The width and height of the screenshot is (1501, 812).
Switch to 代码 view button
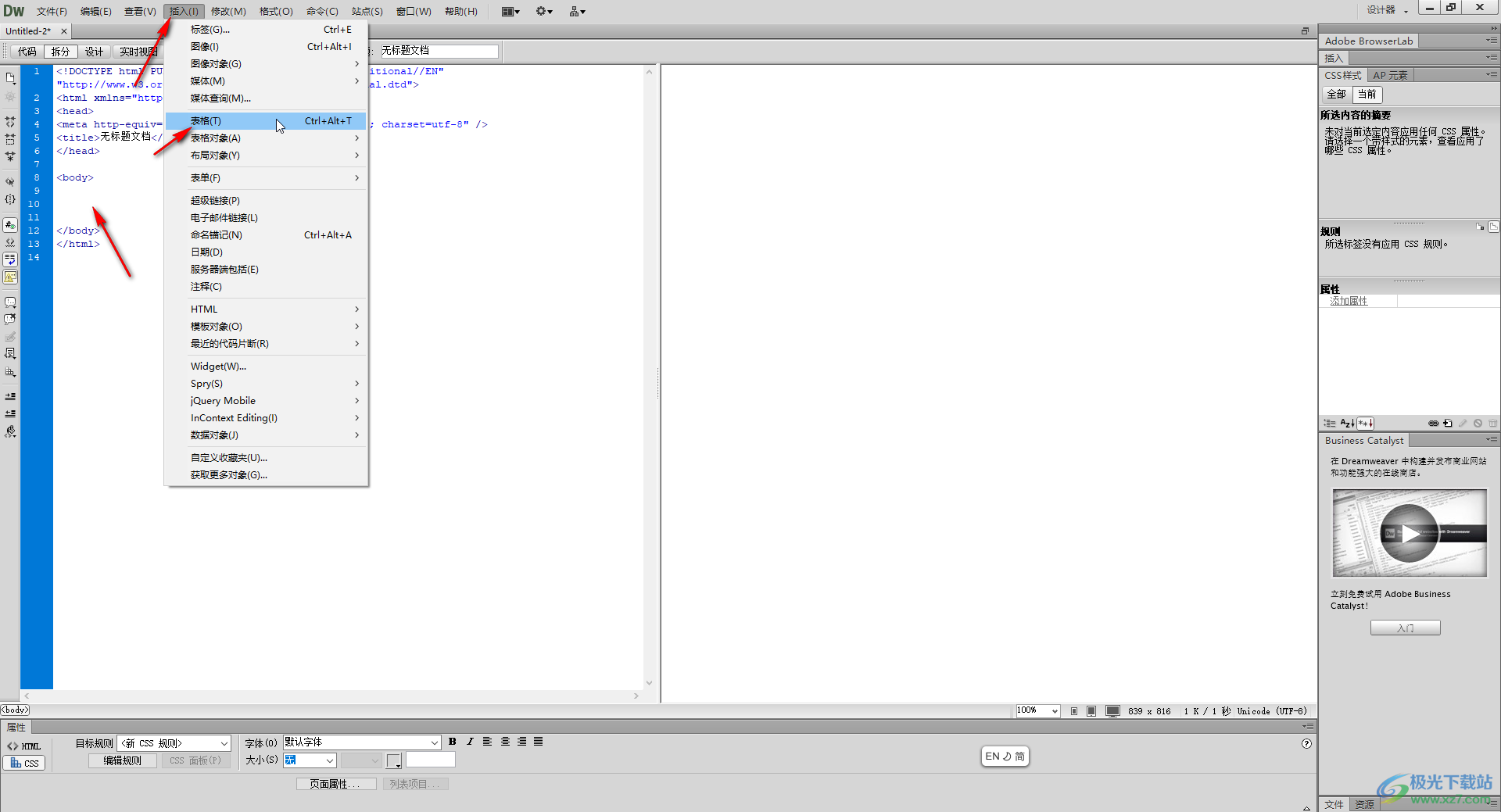(x=27, y=52)
